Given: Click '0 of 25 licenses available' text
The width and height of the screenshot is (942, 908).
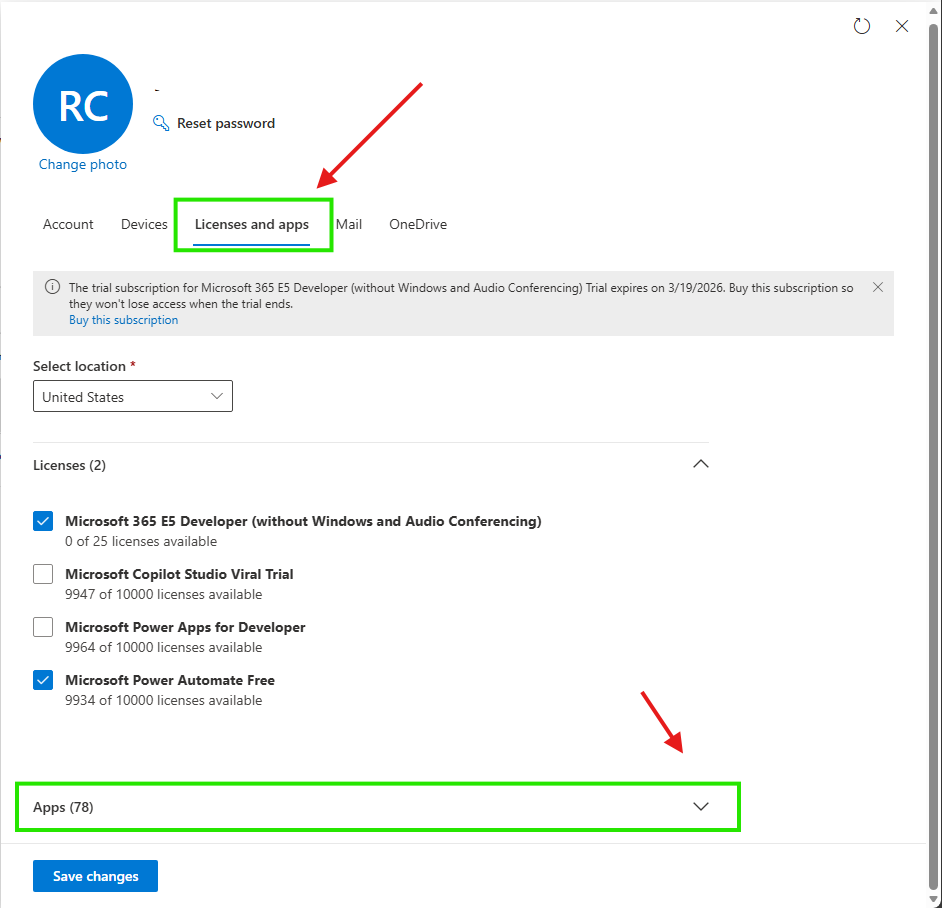Looking at the screenshot, I should coord(141,541).
